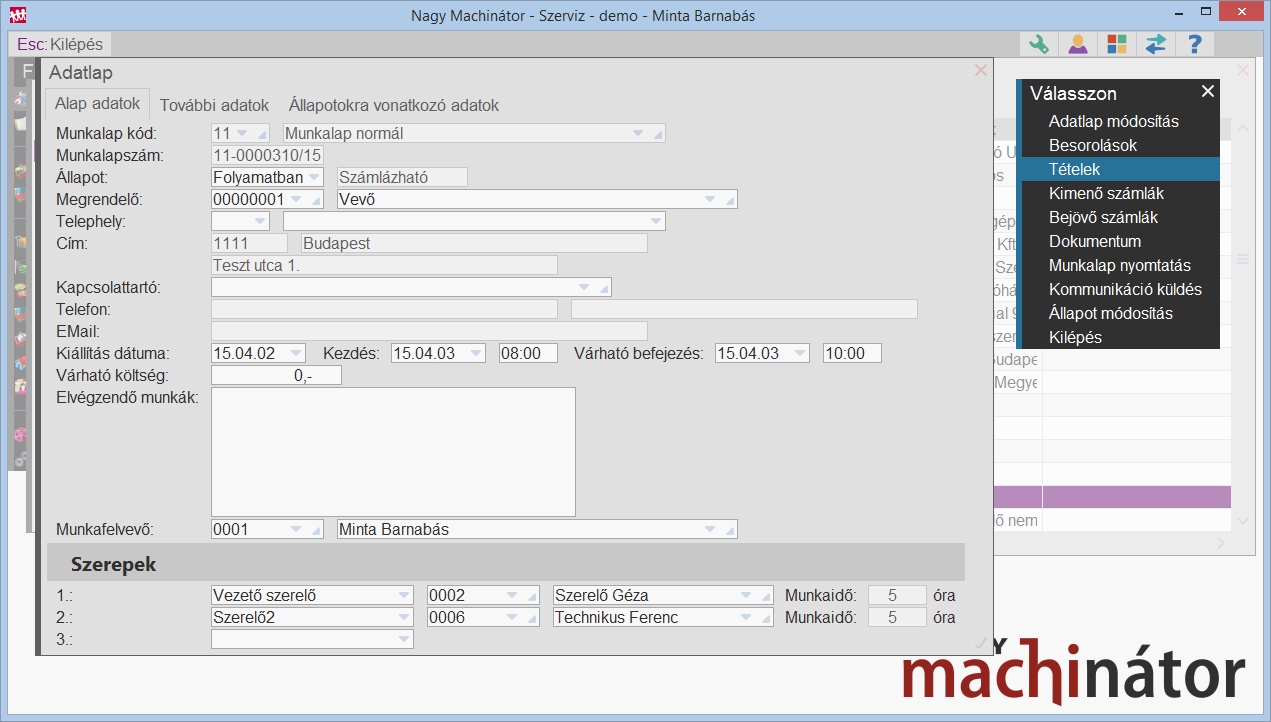Switch to the Alap adatok tab
The image size is (1271, 722).
97,104
